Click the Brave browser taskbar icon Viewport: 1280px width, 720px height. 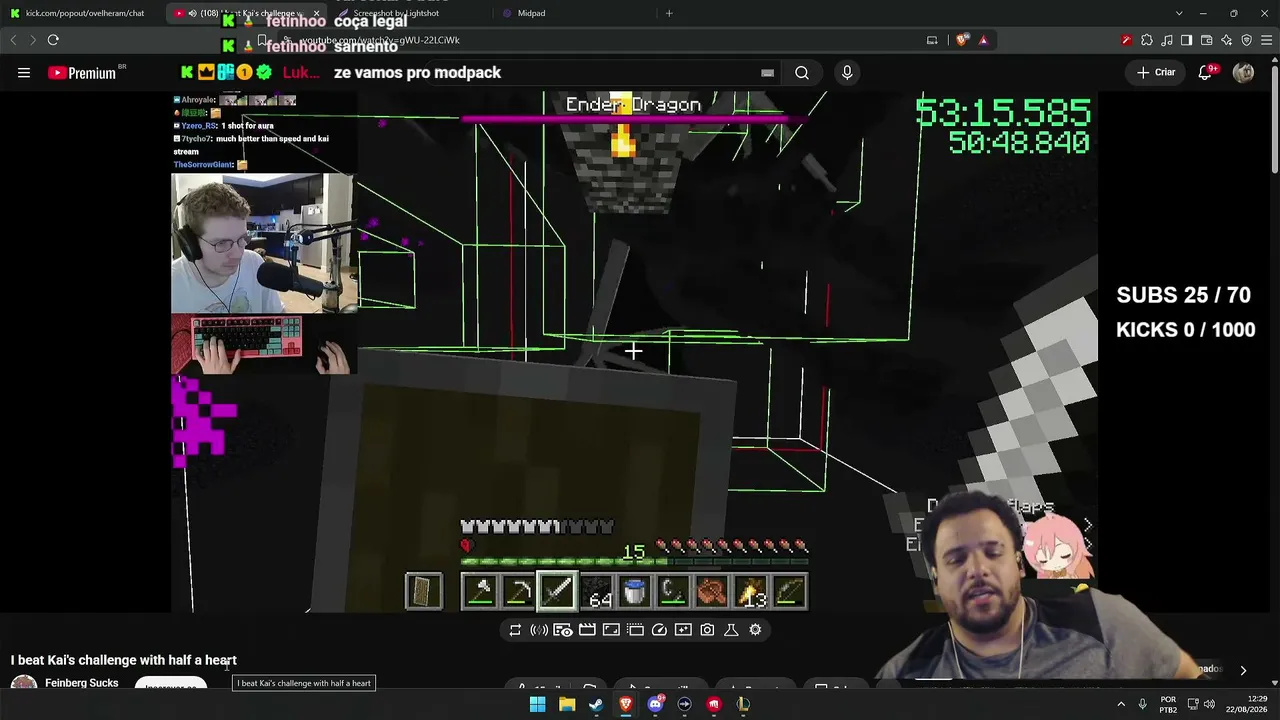coord(626,704)
